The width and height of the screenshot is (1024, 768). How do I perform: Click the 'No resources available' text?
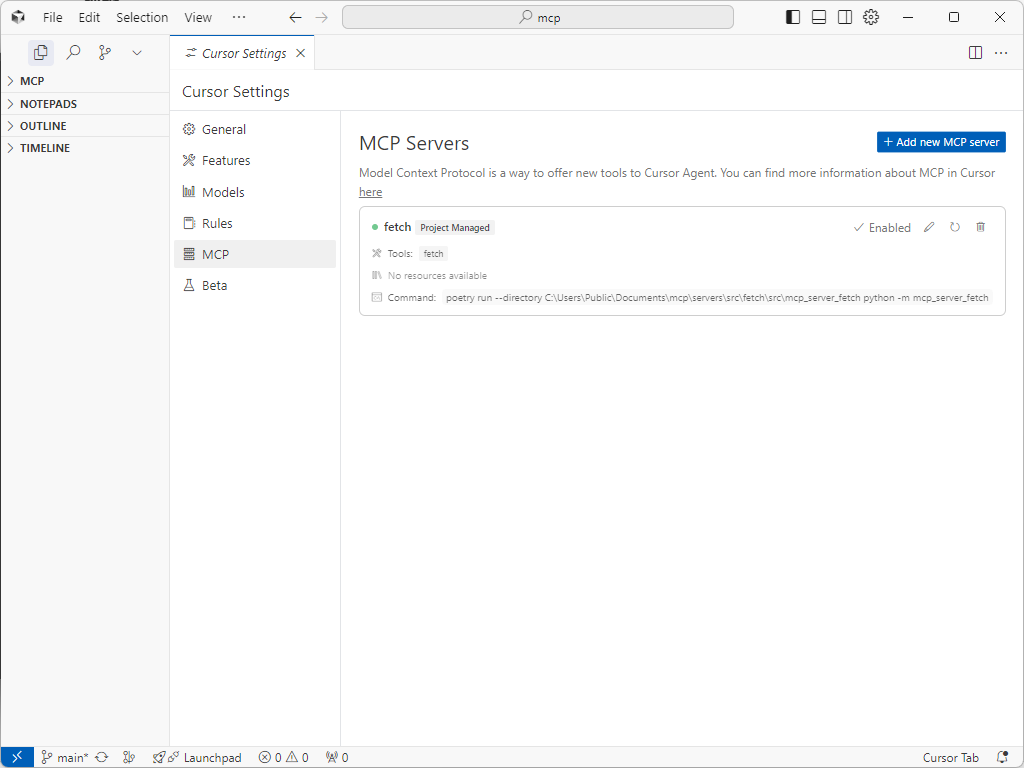[437, 276]
